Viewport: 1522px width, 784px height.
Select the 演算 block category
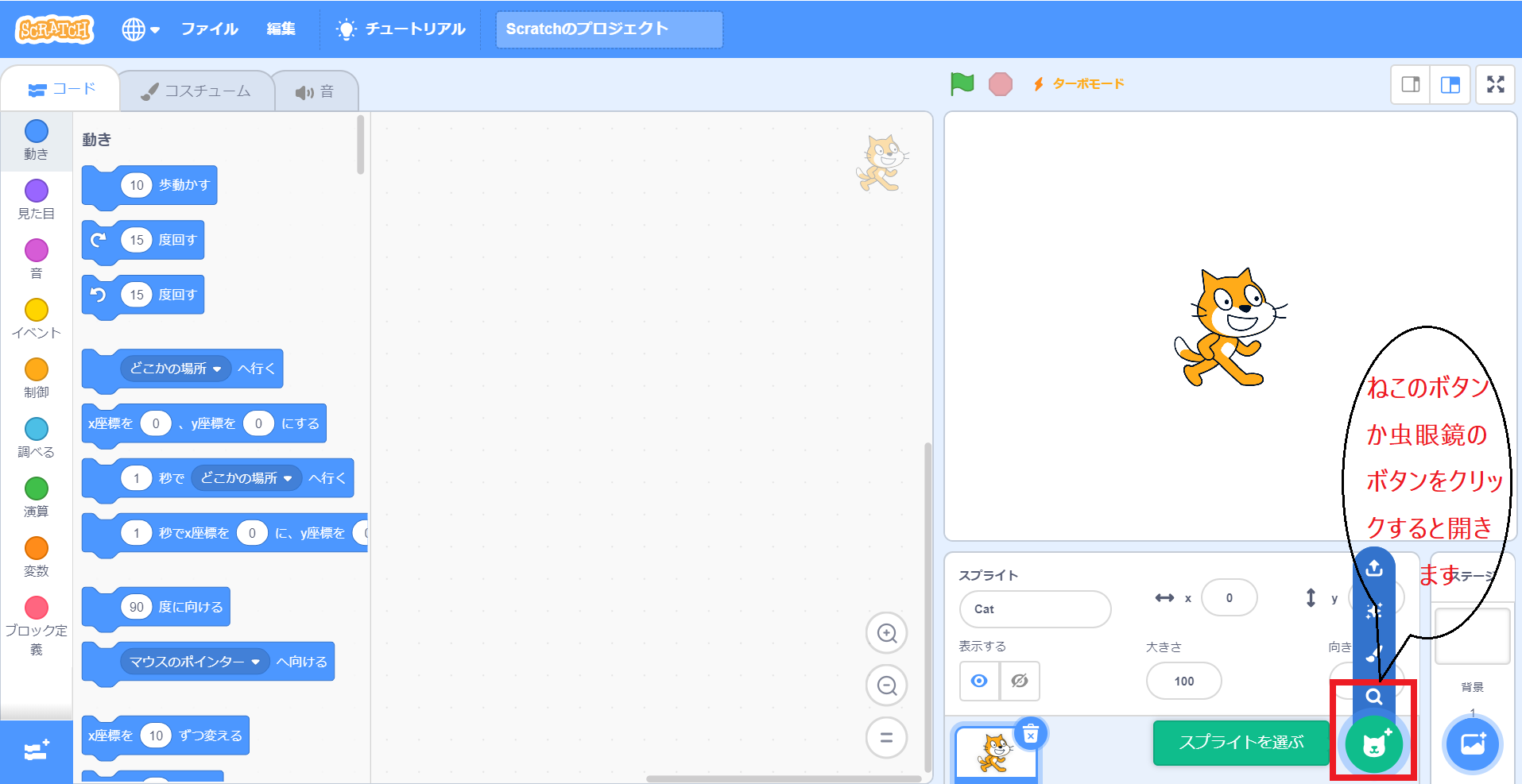coord(37,497)
